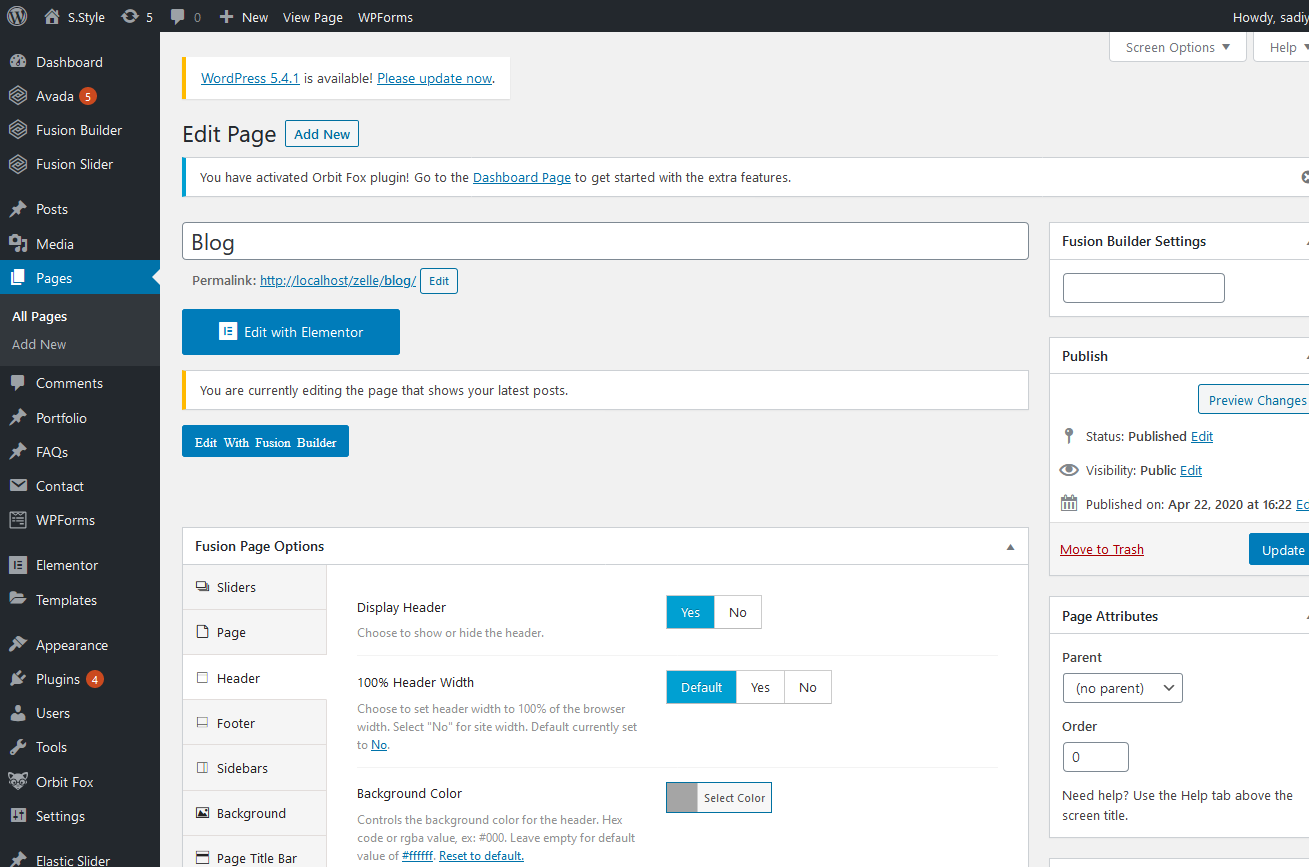Collapse the Fusion Page Options panel
1309x867 pixels.
(1010, 547)
